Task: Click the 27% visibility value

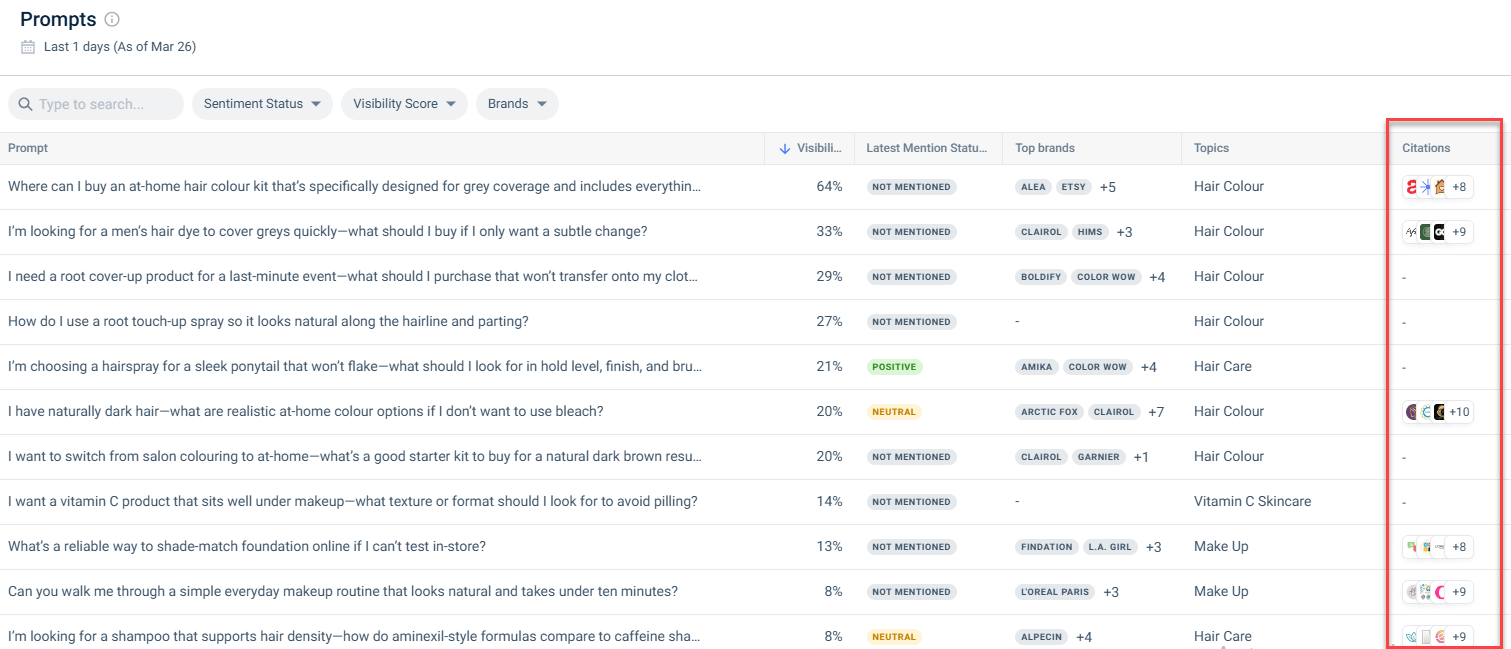Action: (829, 321)
